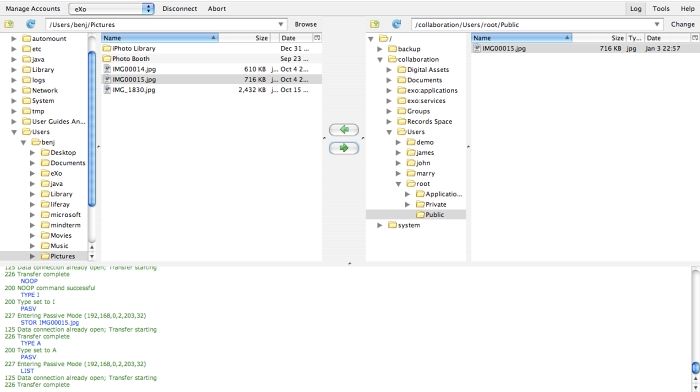Screen dimensions: 700x392
Task: Select the Groups folder in remote tree
Action: pyautogui.click(x=414, y=111)
